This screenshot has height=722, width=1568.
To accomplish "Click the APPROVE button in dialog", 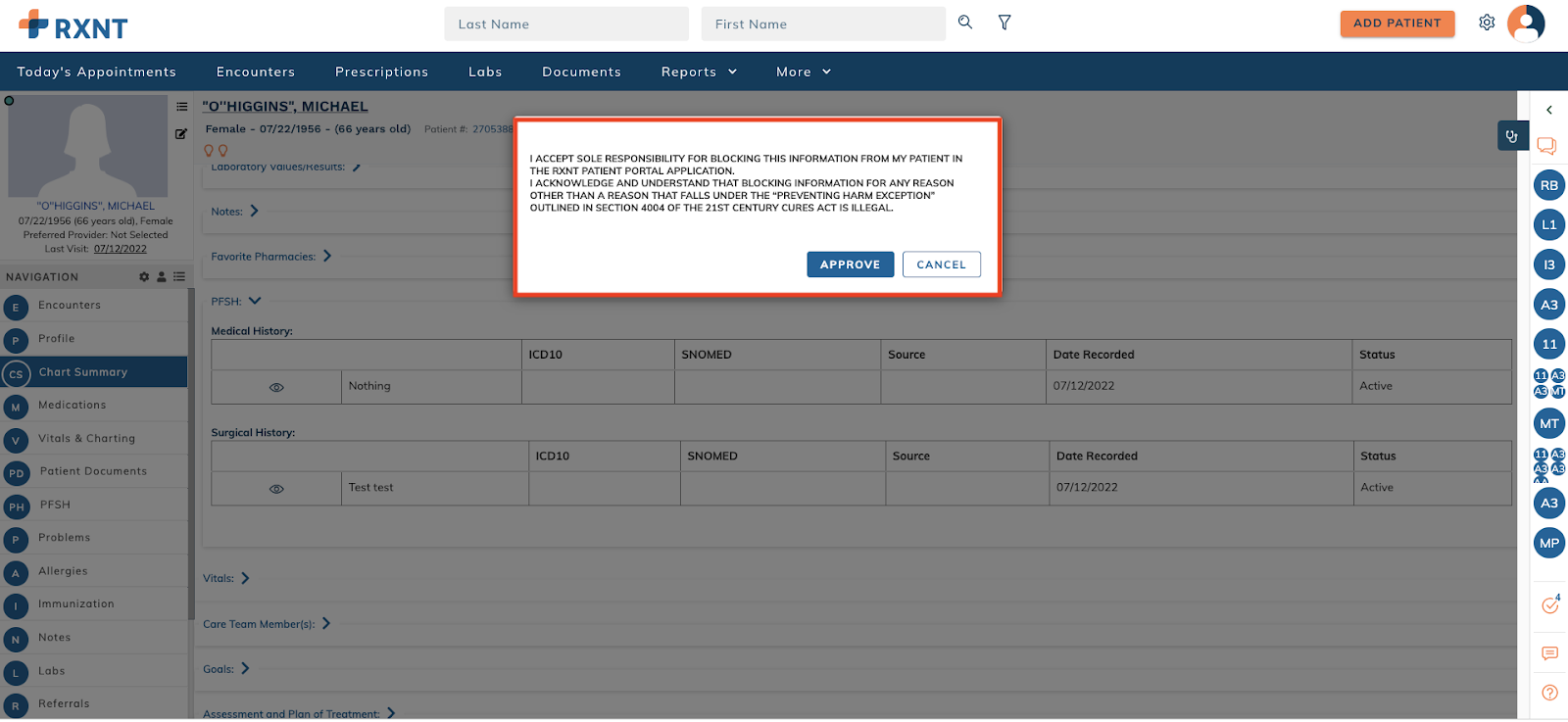I will [x=850, y=265].
